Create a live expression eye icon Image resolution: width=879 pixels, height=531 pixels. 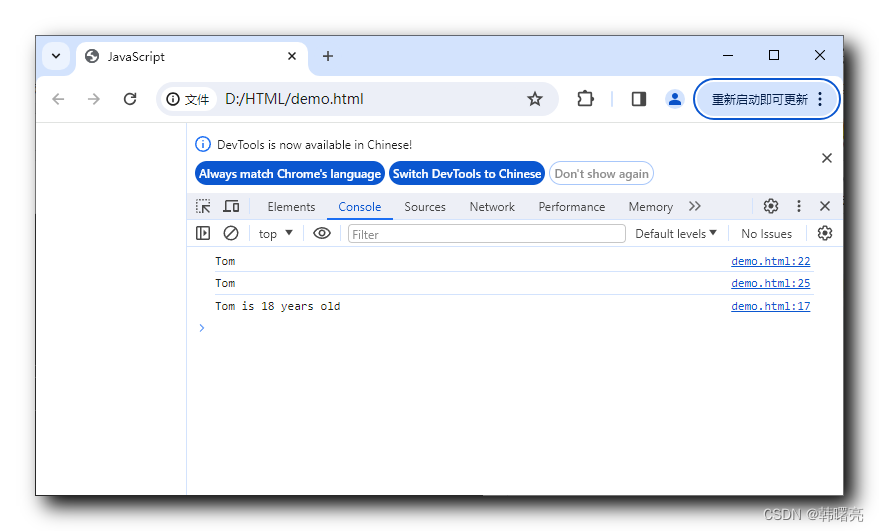322,233
